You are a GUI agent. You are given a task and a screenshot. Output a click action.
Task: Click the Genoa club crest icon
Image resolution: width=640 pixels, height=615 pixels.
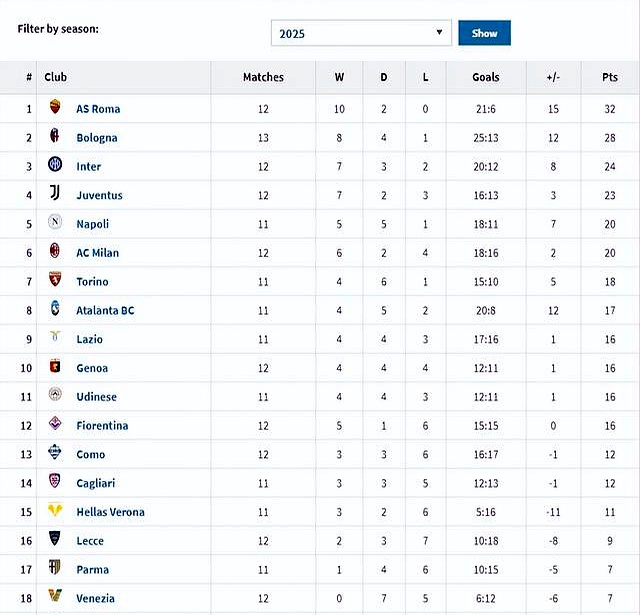(x=55, y=368)
